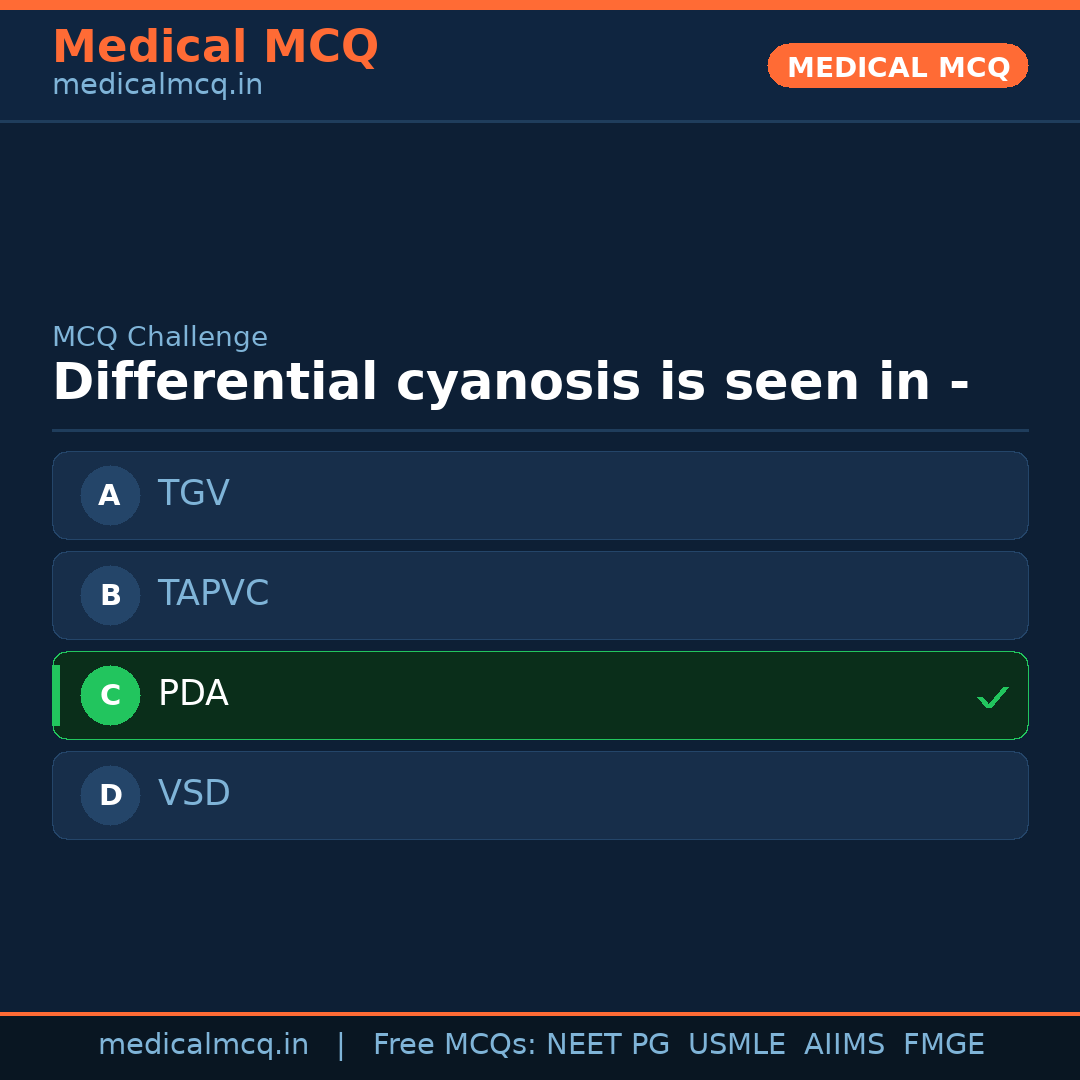
Task: Click the Medical MCQ logo text
Action: 216,46
